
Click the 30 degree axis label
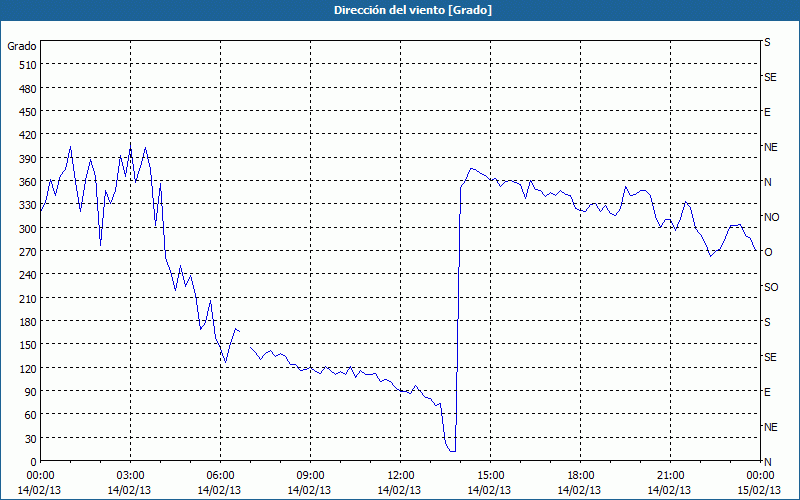[x=31, y=439]
